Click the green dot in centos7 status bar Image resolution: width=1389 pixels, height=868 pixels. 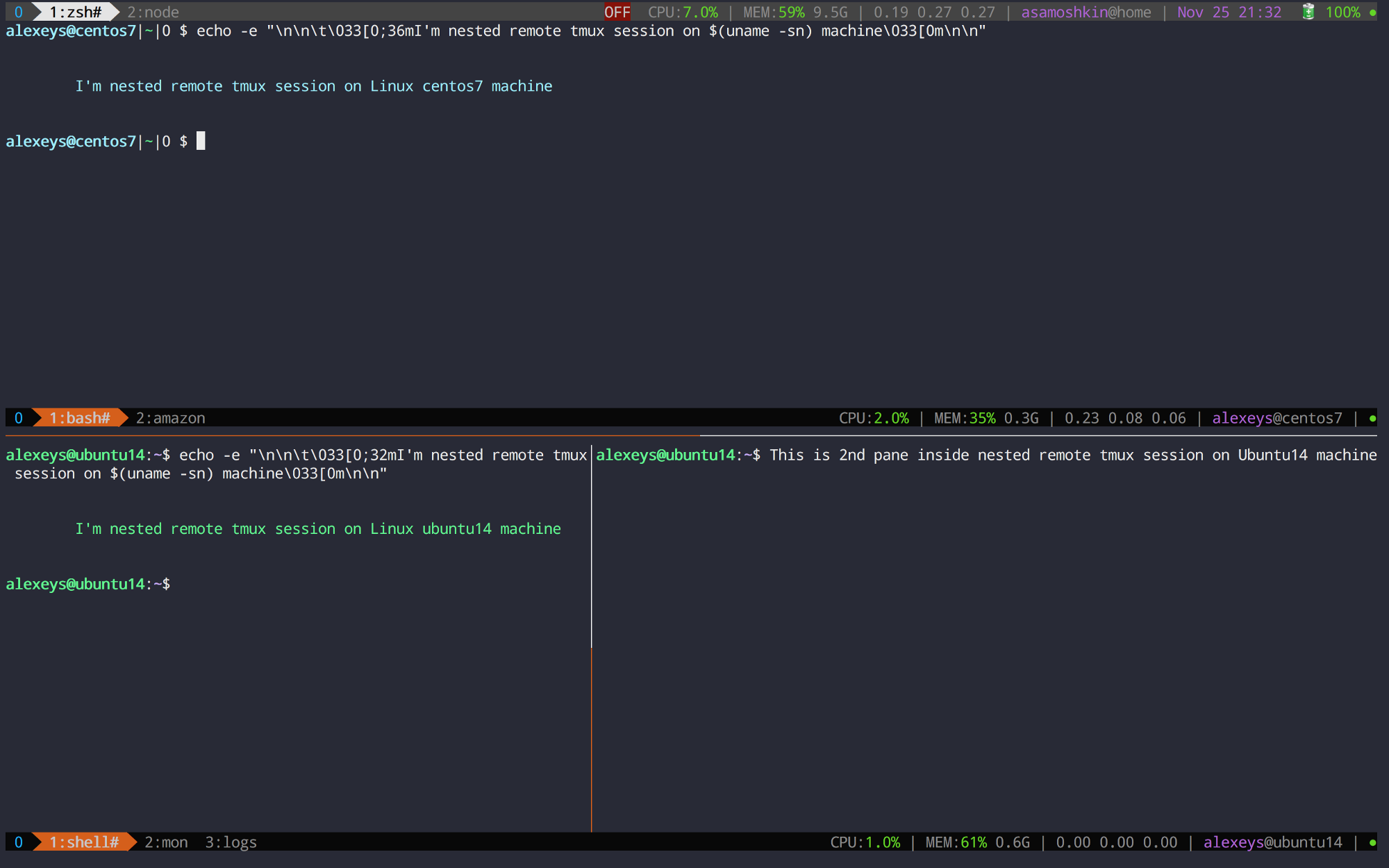click(1372, 418)
